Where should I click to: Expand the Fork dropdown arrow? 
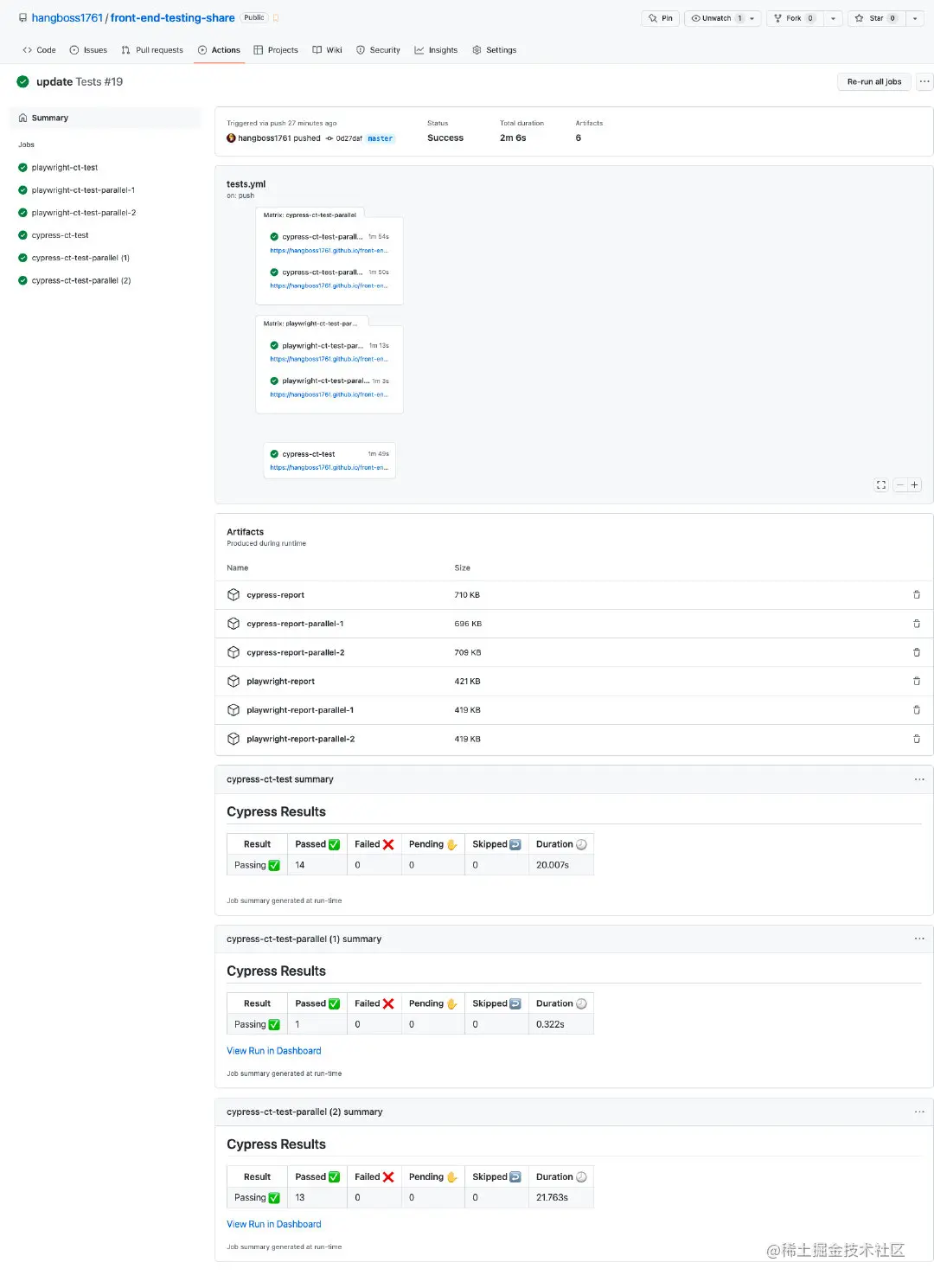pos(833,18)
